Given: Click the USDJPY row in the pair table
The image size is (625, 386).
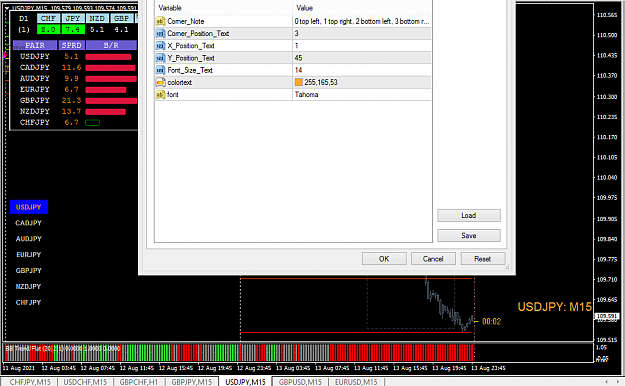Looking at the screenshot, I should pos(76,57).
